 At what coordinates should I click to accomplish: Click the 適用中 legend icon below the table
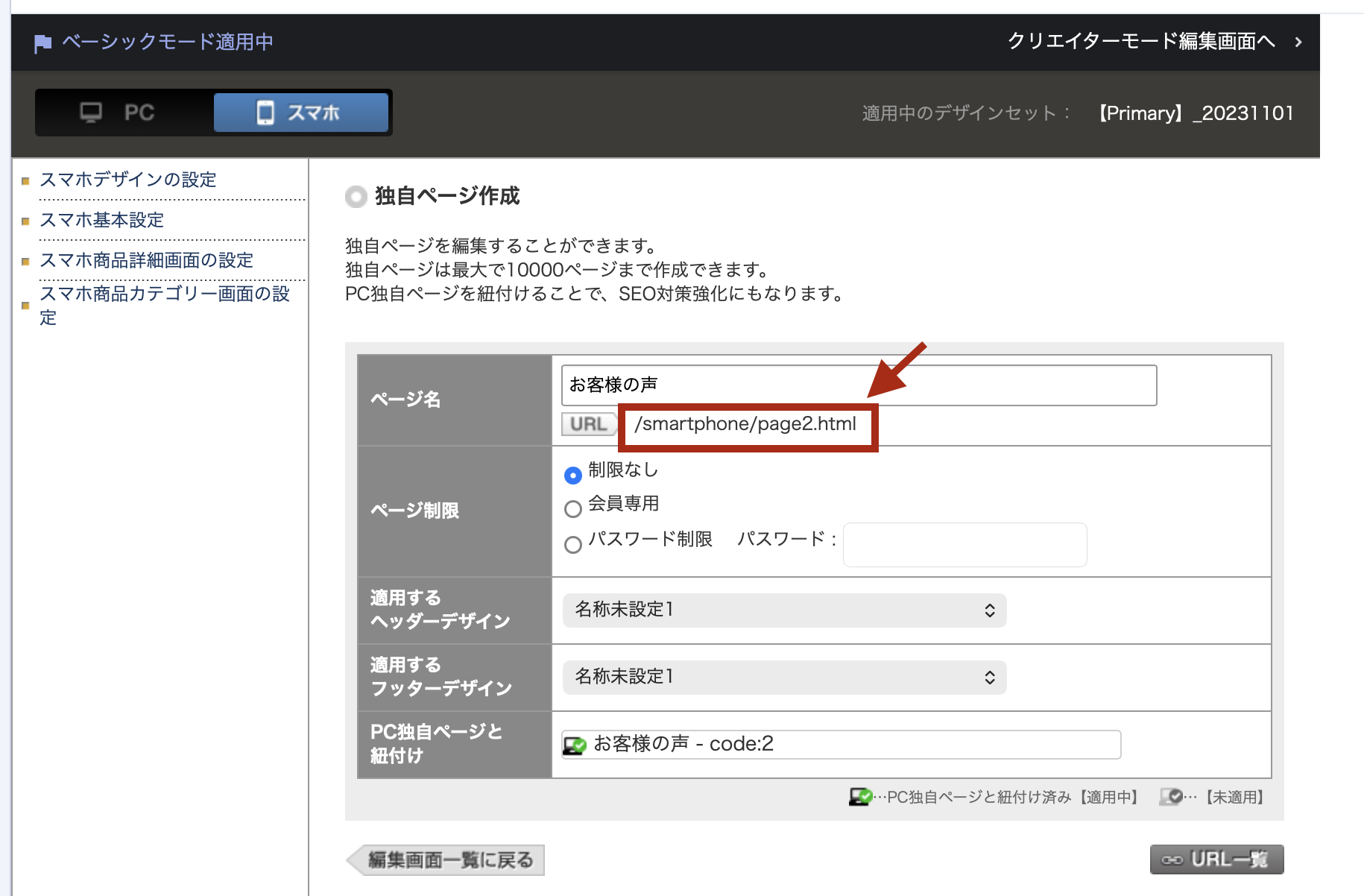(x=860, y=797)
